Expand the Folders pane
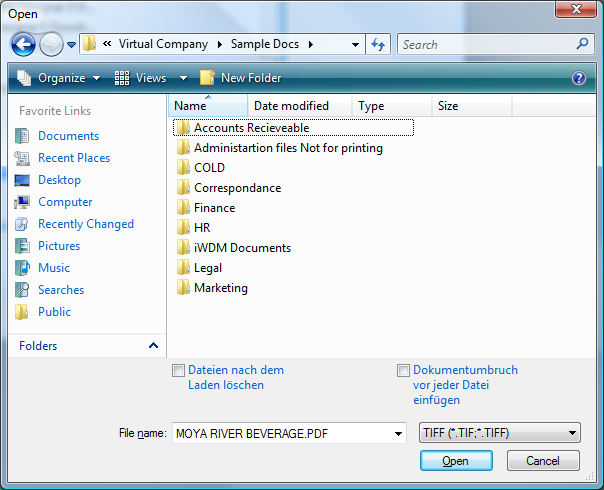The width and height of the screenshot is (604, 490). 153,345
